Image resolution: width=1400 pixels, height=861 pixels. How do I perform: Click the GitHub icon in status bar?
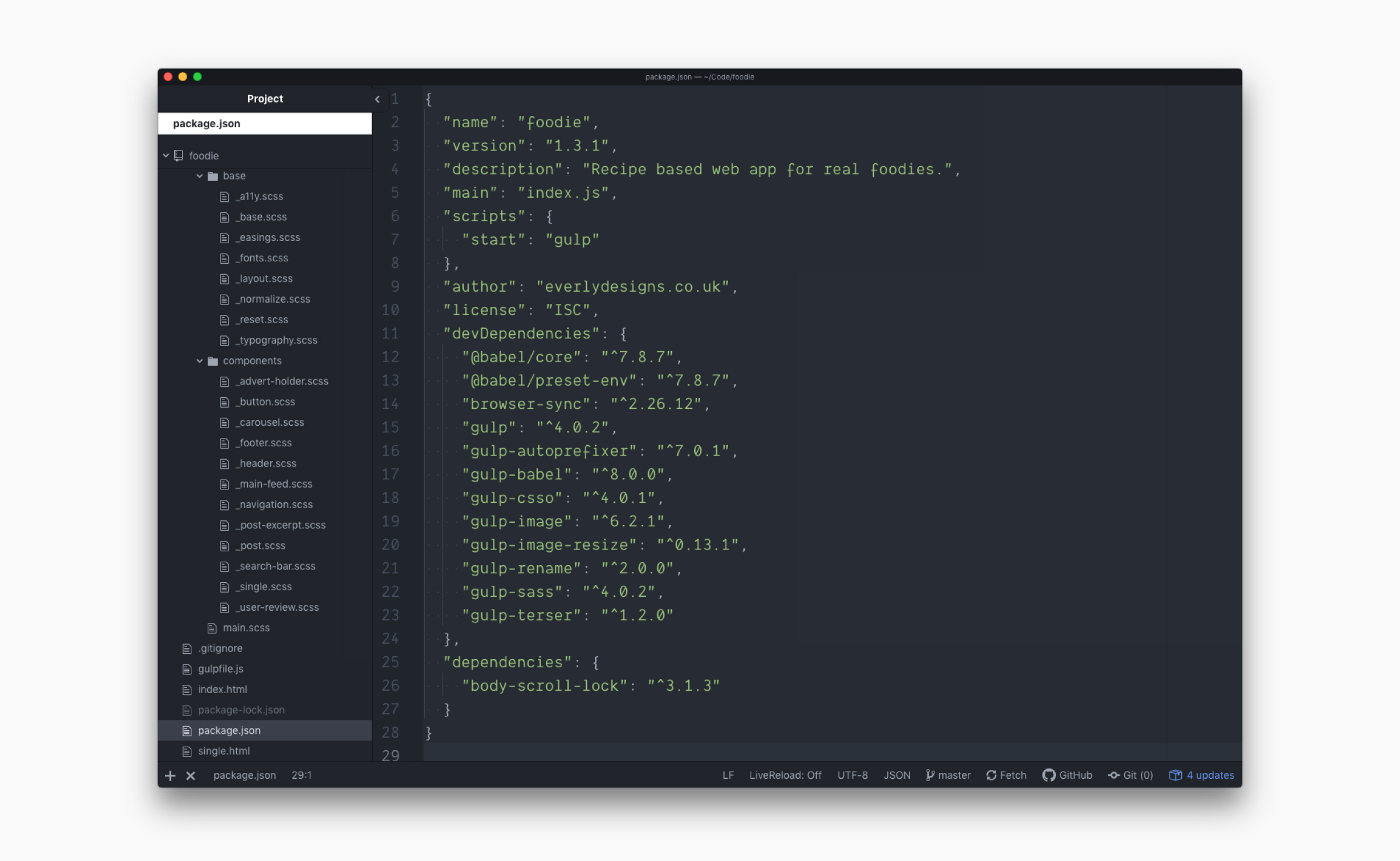click(x=1048, y=775)
